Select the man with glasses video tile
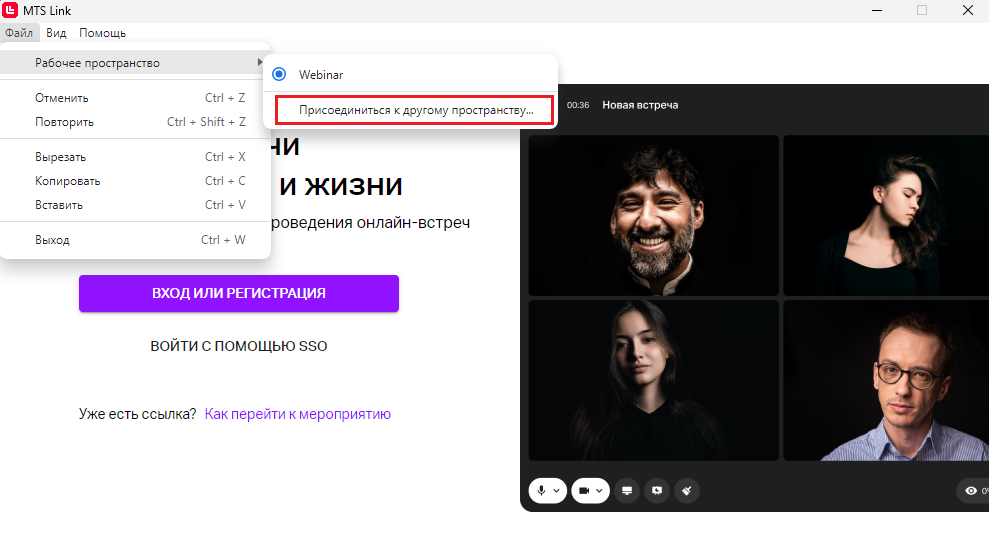 [886, 380]
